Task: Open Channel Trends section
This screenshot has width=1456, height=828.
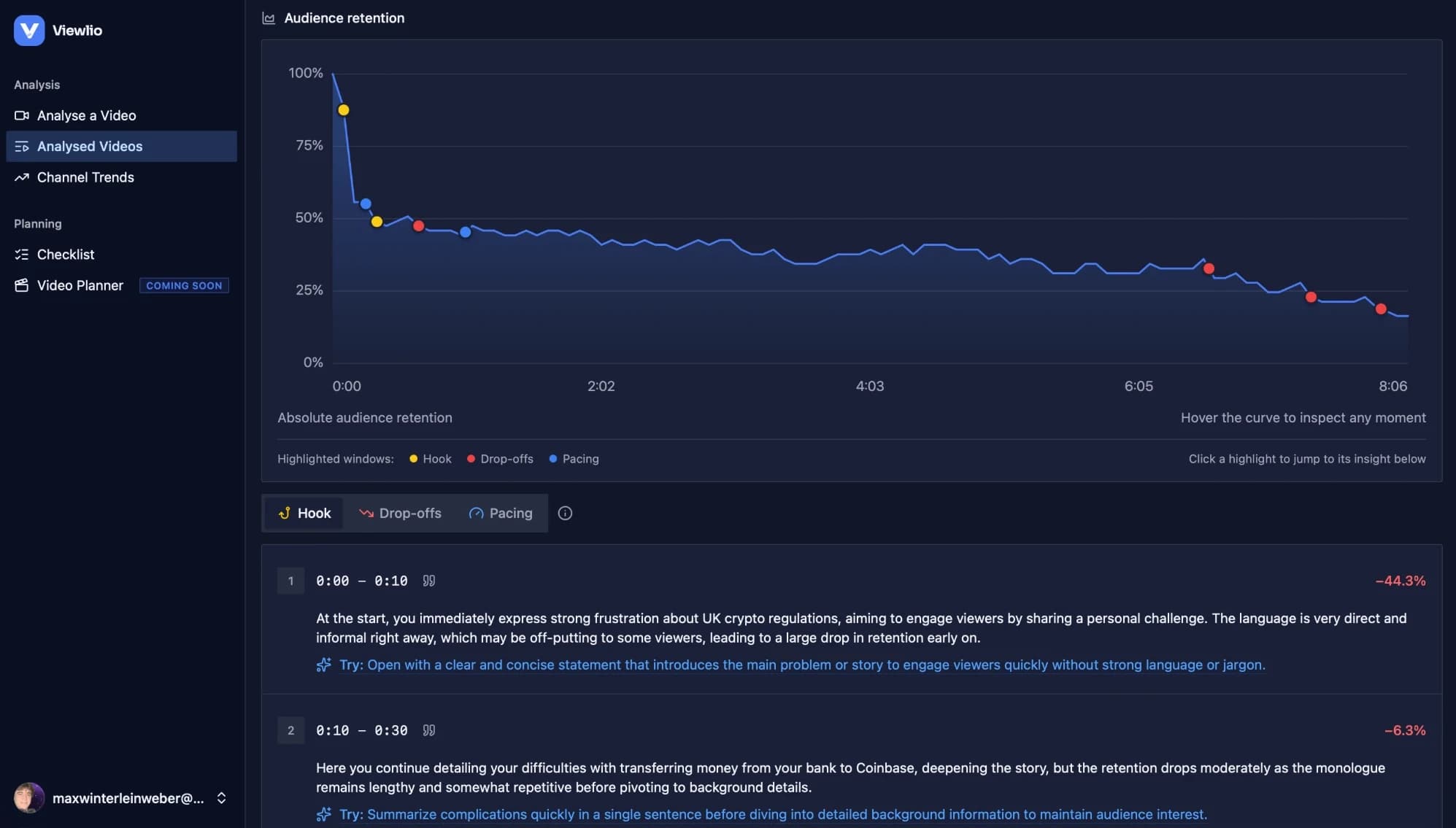Action: [121, 177]
